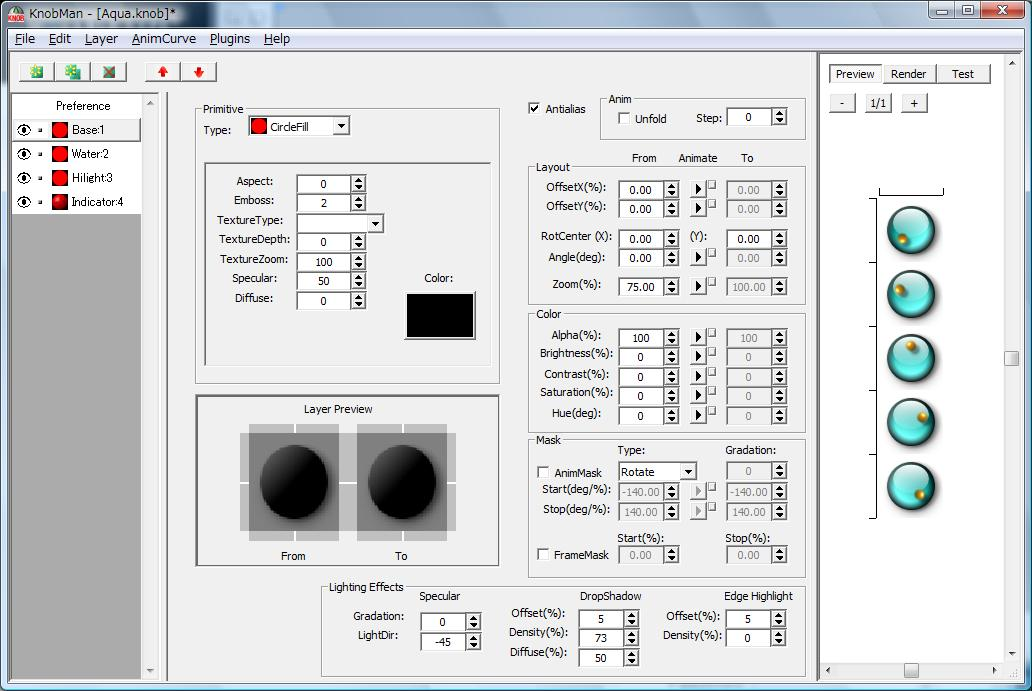Click the 1/1 preview zoom reset button
The height and width of the screenshot is (691, 1032).
point(878,103)
